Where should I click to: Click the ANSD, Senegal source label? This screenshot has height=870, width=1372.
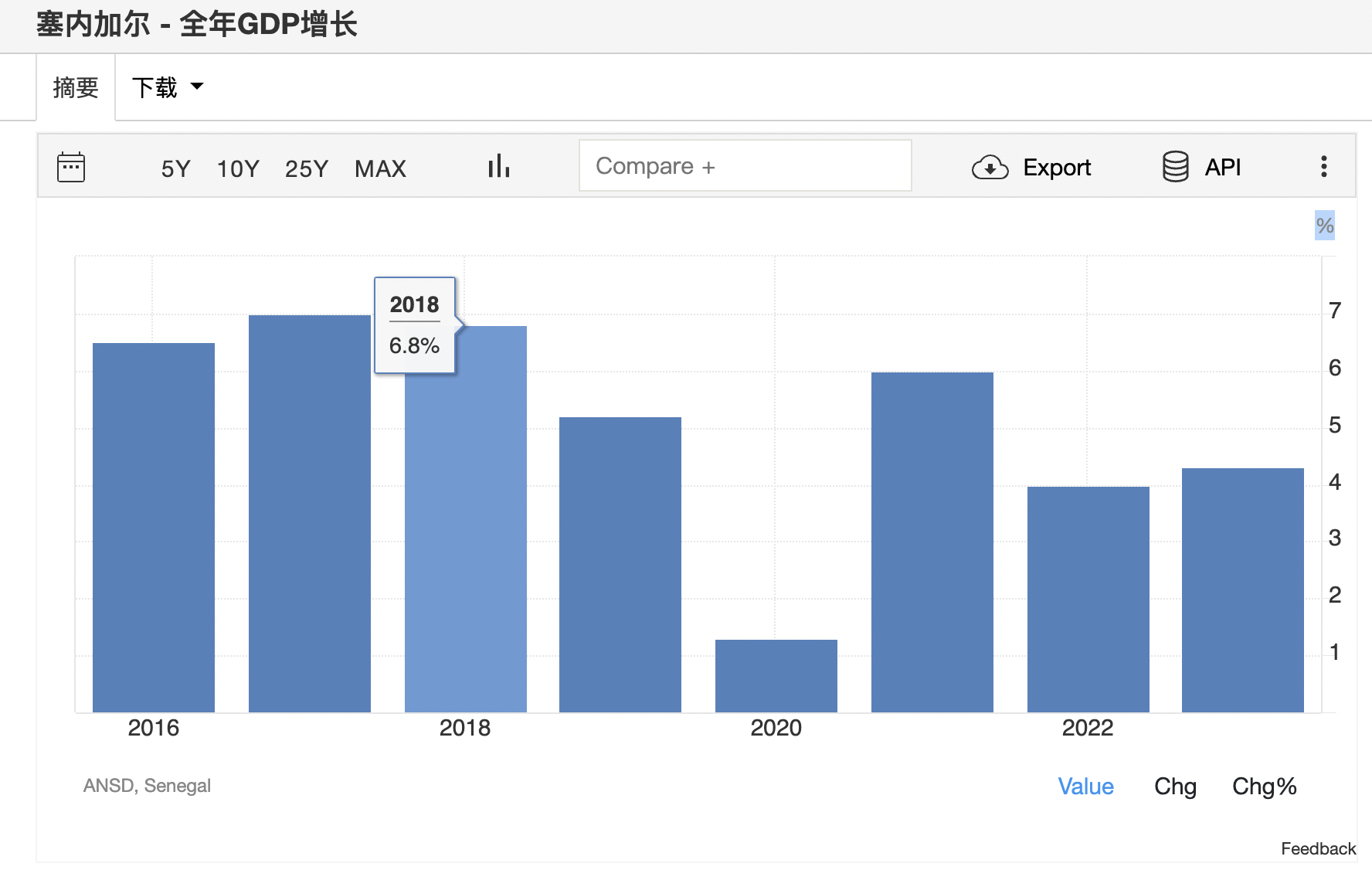[147, 786]
